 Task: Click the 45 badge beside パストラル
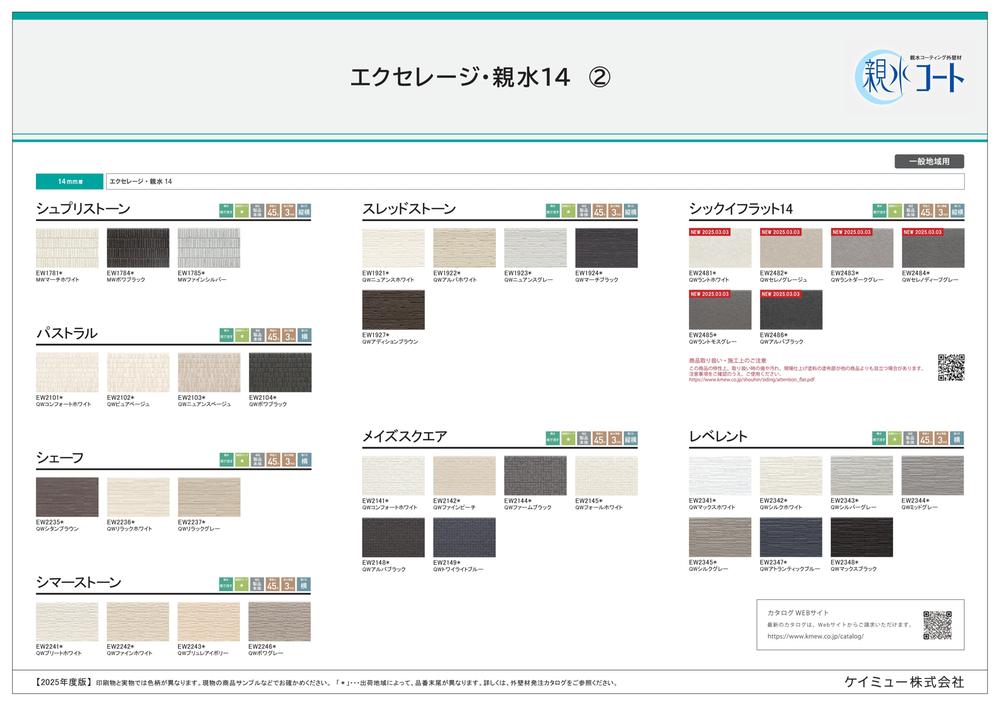tap(274, 335)
